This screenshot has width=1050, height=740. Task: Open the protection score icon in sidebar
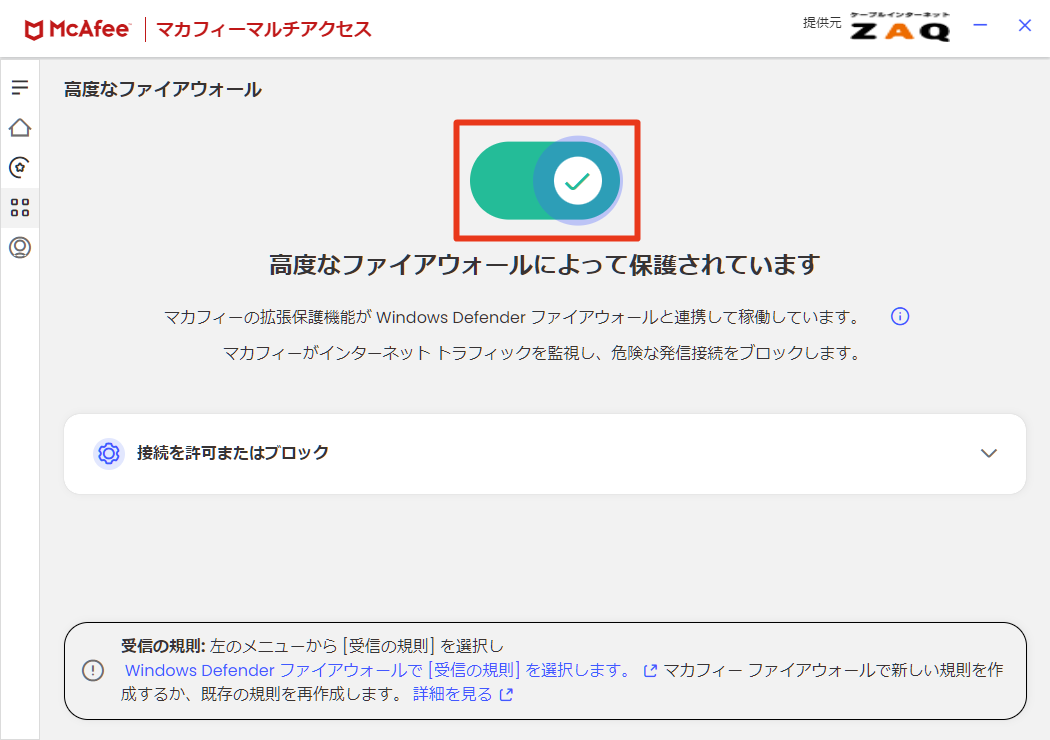pyautogui.click(x=20, y=167)
